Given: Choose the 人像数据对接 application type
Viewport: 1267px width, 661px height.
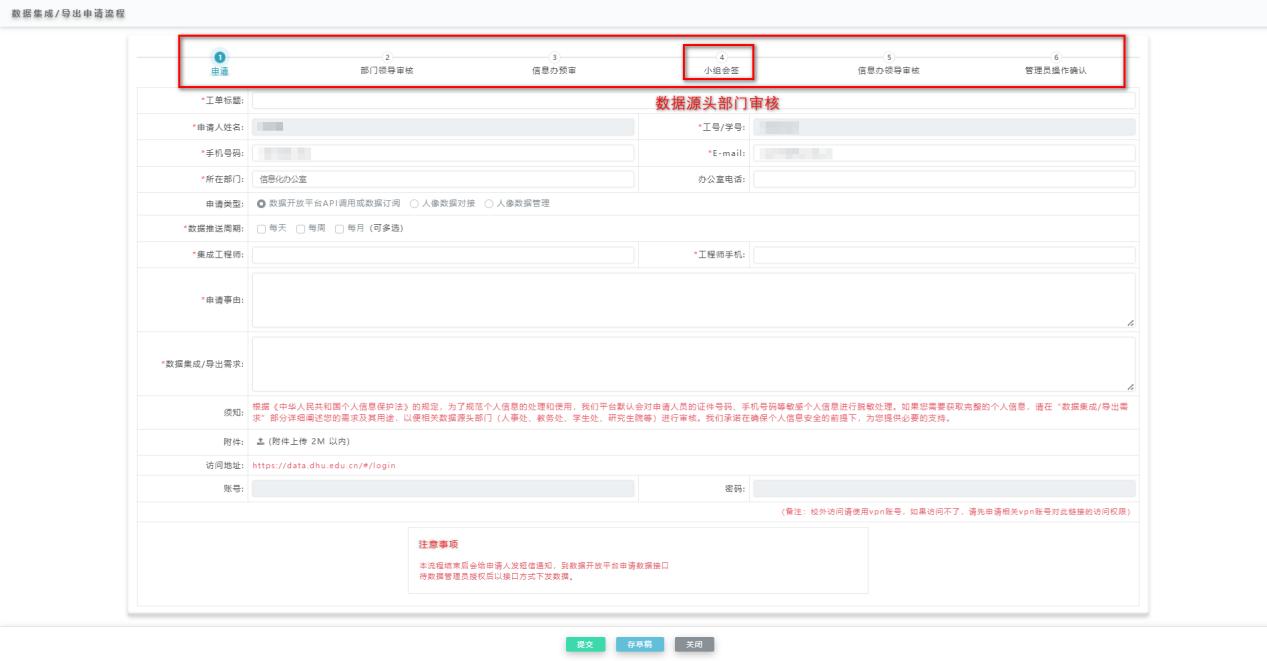Looking at the screenshot, I should point(413,203).
